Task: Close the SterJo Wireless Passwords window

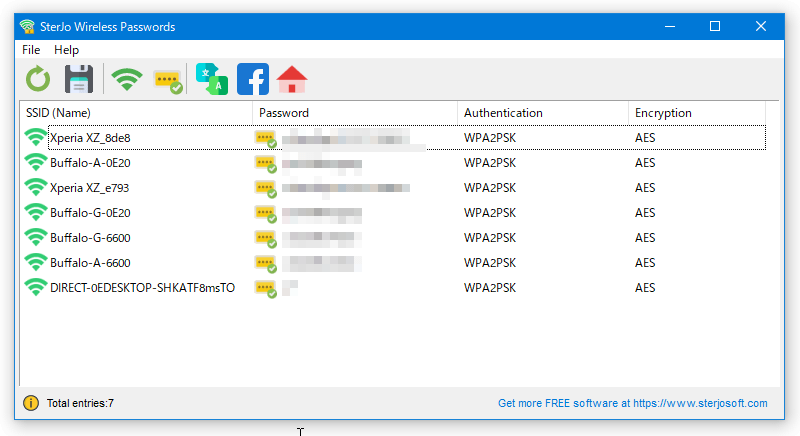Action: coord(761,27)
